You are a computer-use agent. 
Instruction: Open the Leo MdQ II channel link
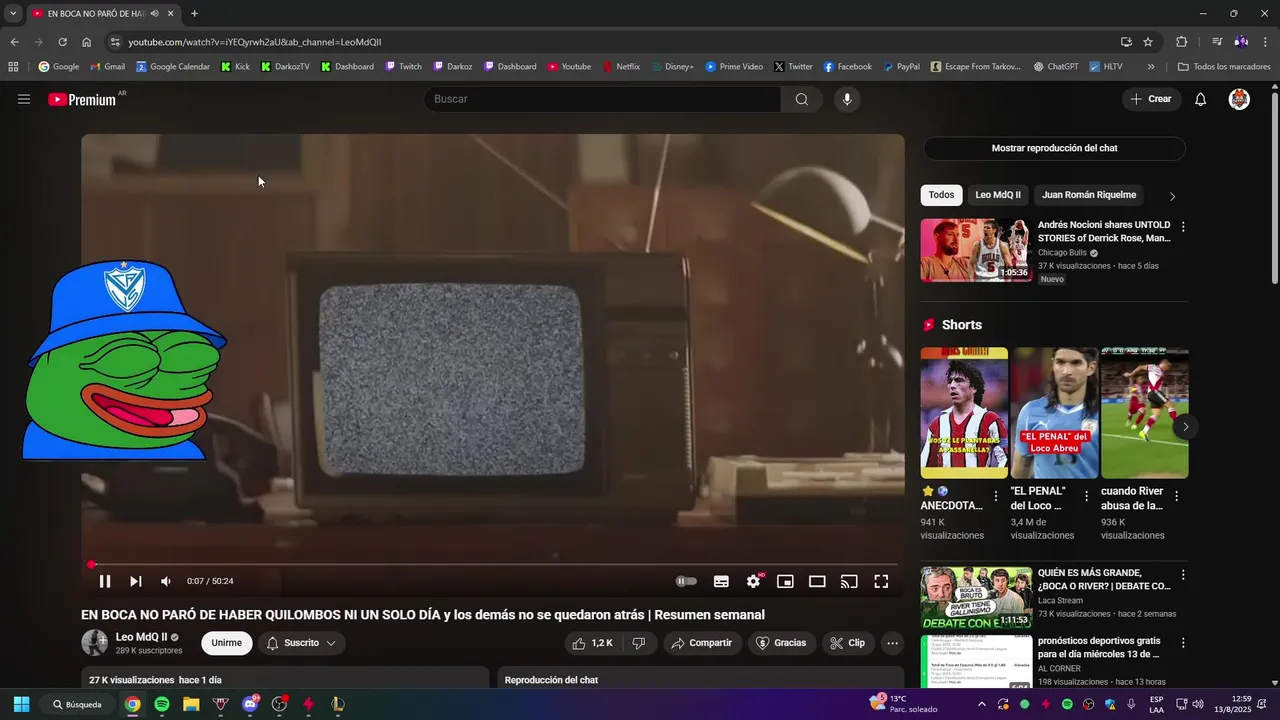coord(141,637)
